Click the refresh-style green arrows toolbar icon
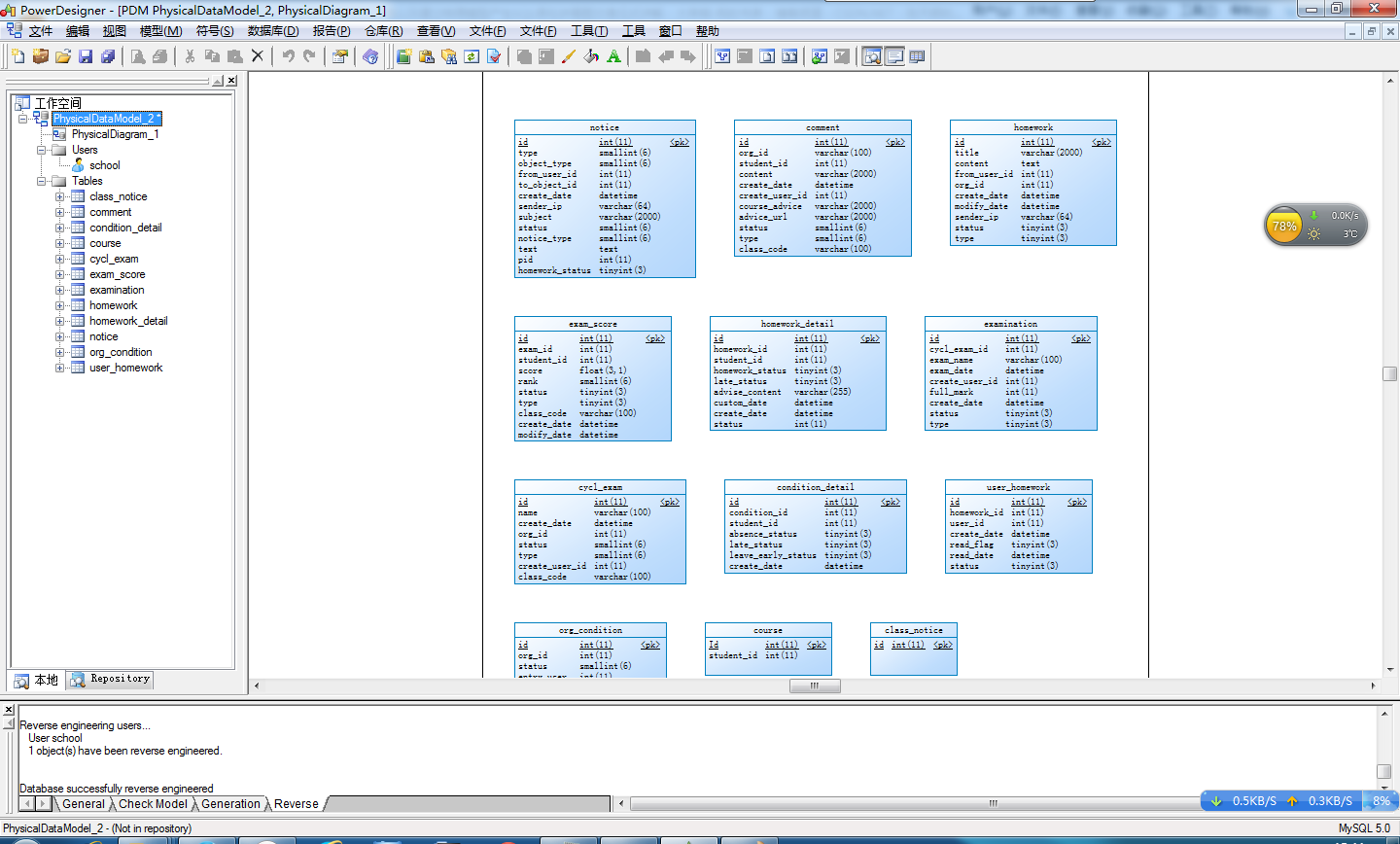This screenshot has width=1400, height=844. pyautogui.click(x=472, y=56)
